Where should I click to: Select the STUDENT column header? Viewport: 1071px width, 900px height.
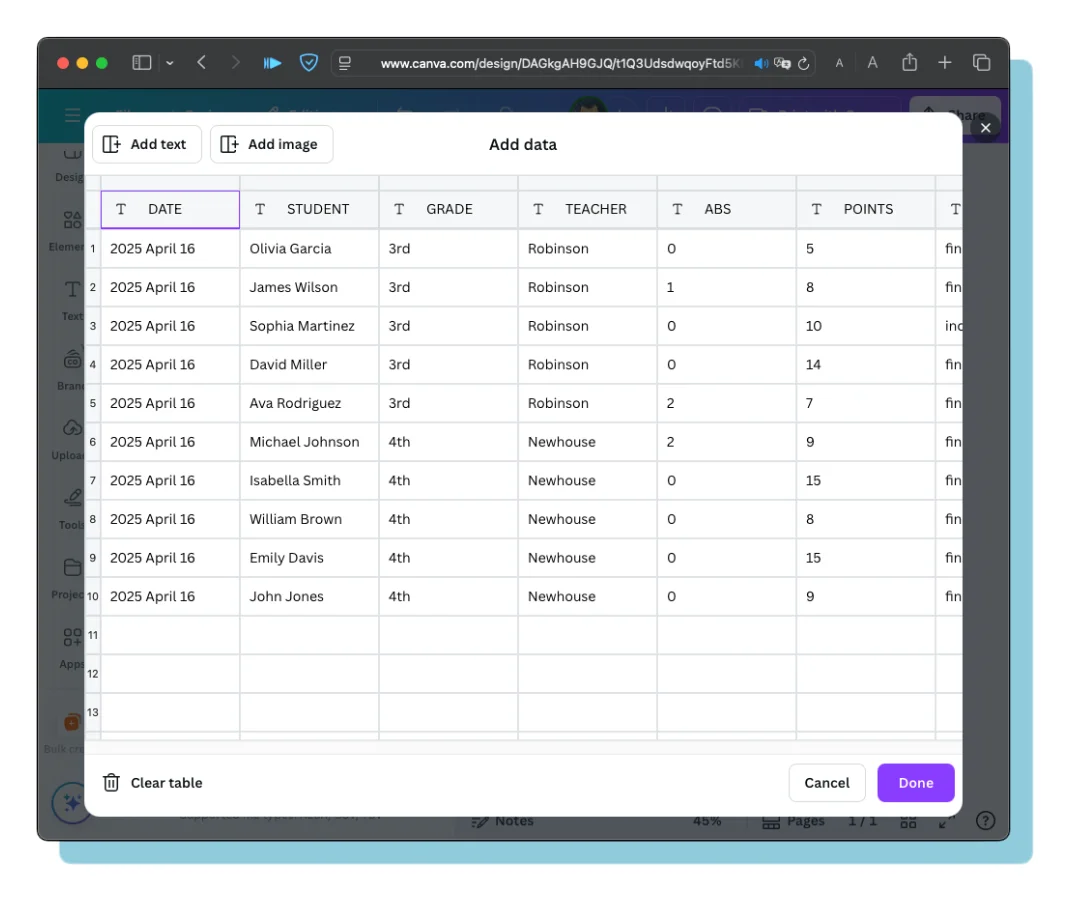coord(309,209)
